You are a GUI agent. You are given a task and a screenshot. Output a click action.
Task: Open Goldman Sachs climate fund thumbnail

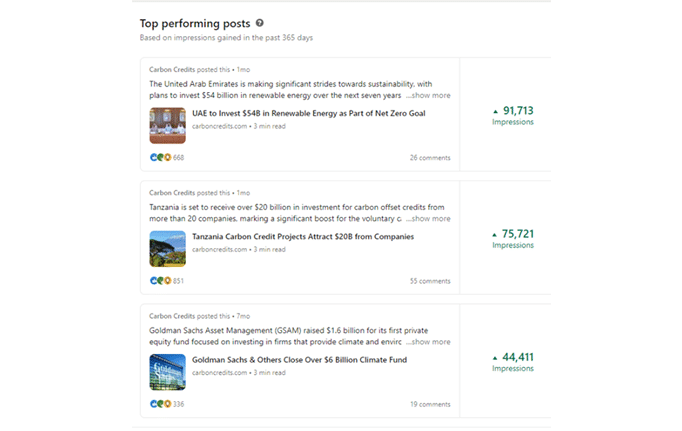tap(168, 371)
